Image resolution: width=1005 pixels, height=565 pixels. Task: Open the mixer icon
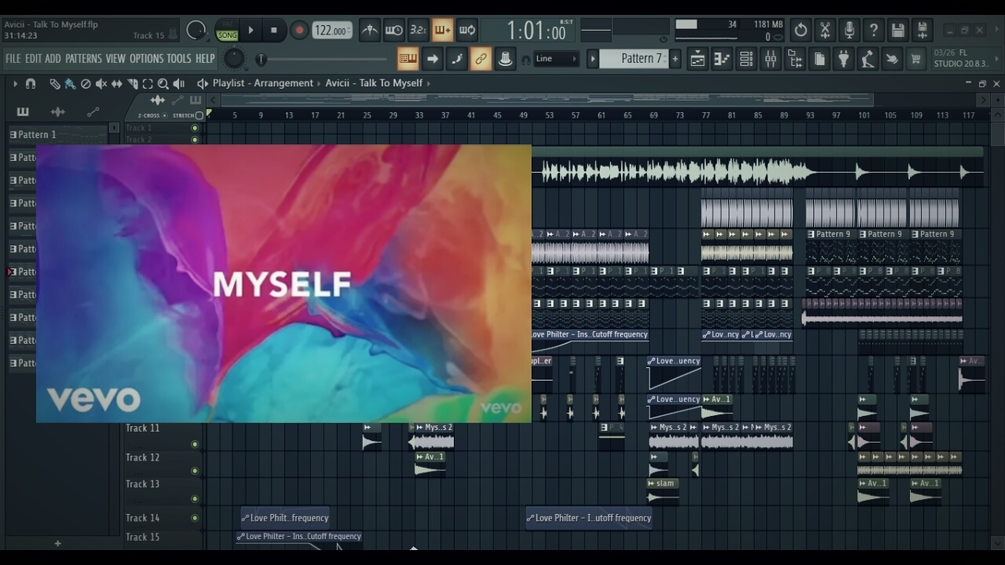click(x=770, y=59)
